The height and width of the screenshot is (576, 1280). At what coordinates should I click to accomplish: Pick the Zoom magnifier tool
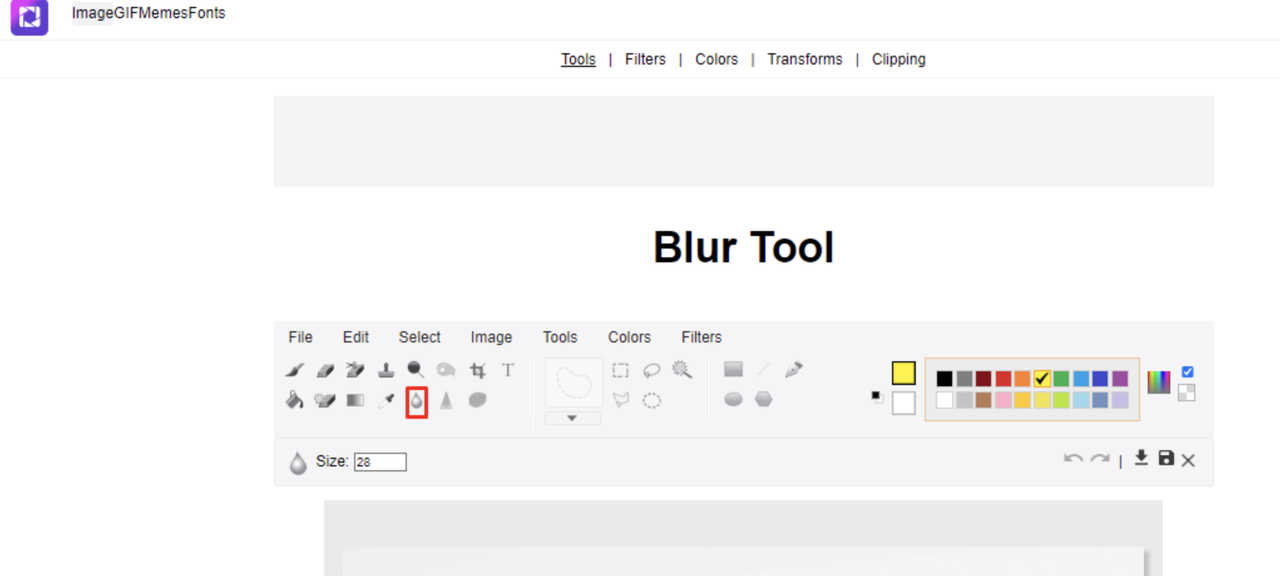(416, 370)
